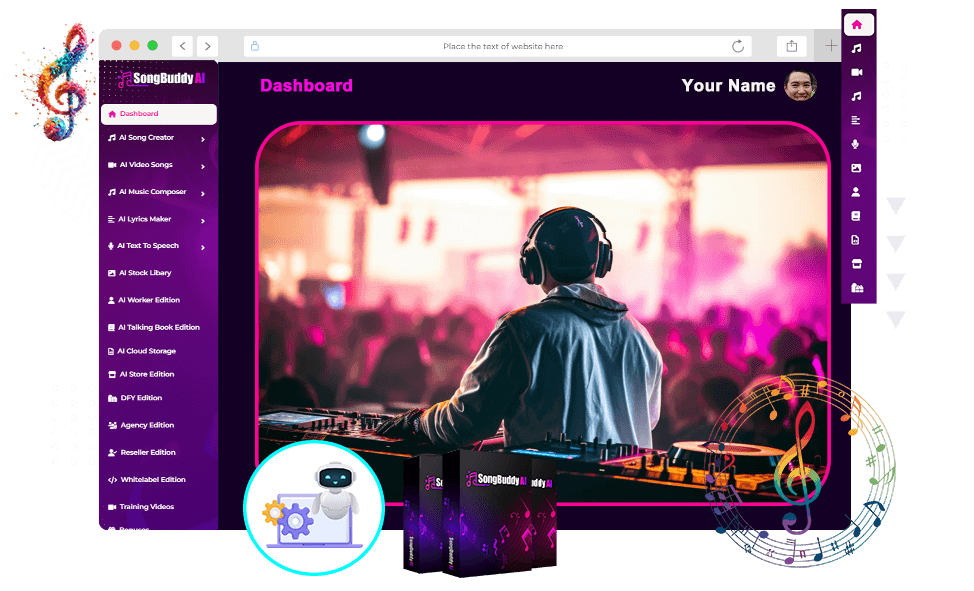The height and width of the screenshot is (591, 974).
Task: Click the SongBuddy AI logo in sidebar
Action: coord(159,79)
